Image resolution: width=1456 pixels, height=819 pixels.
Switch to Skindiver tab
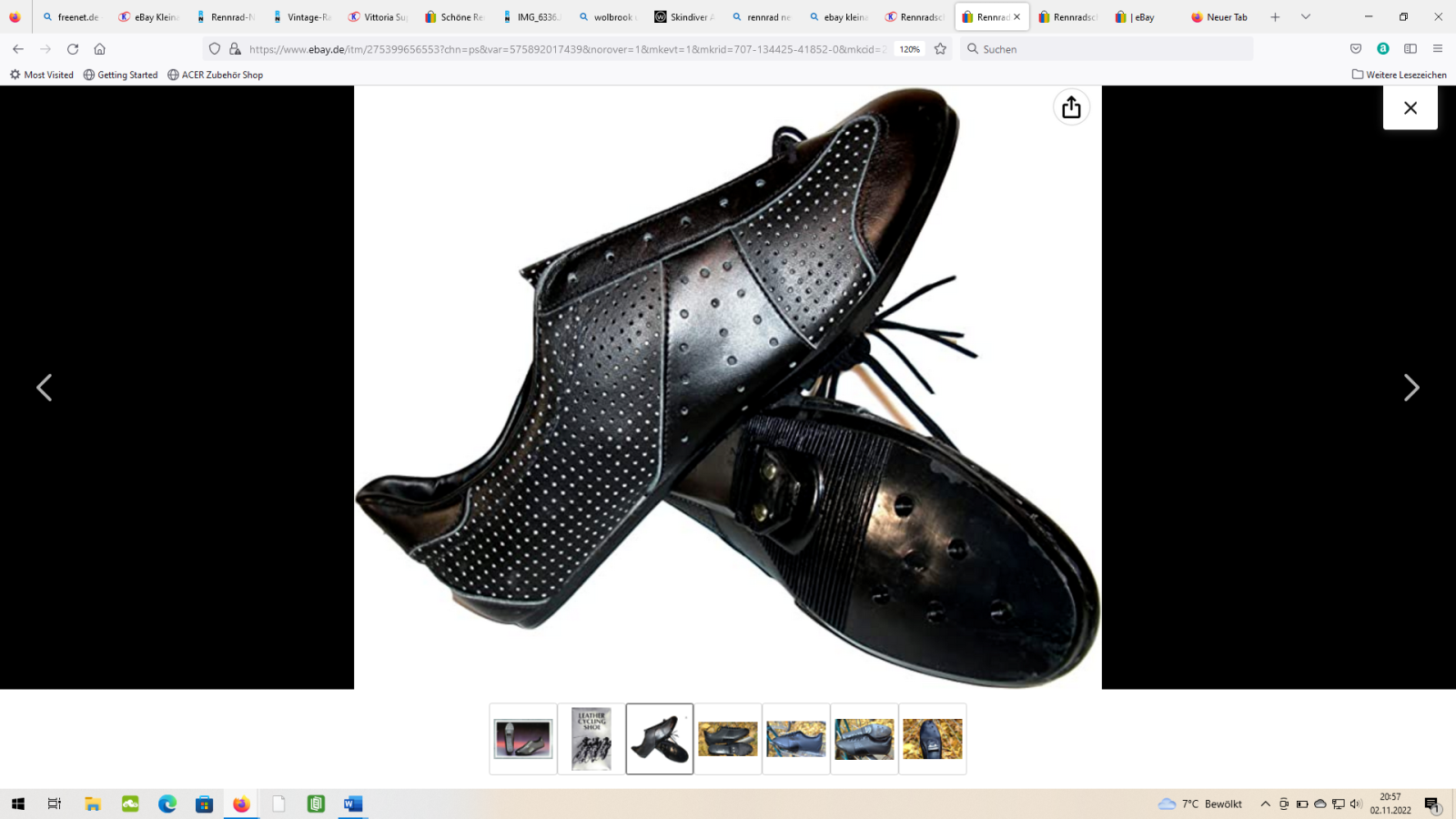point(684,17)
